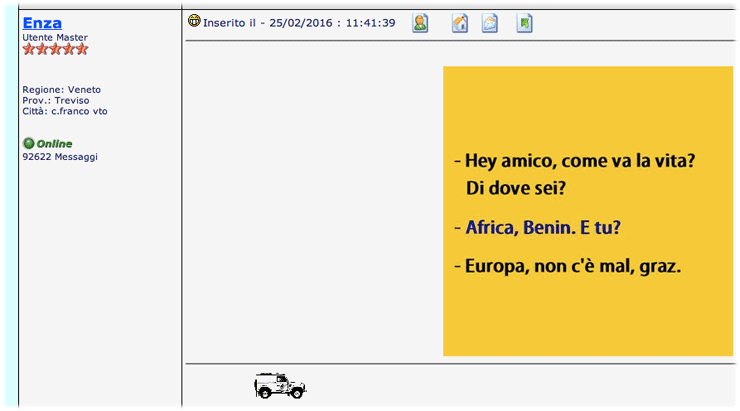Click the 'Regione: Veneto' text
Image resolution: width=740 pixels, height=411 pixels.
pyautogui.click(x=61, y=90)
